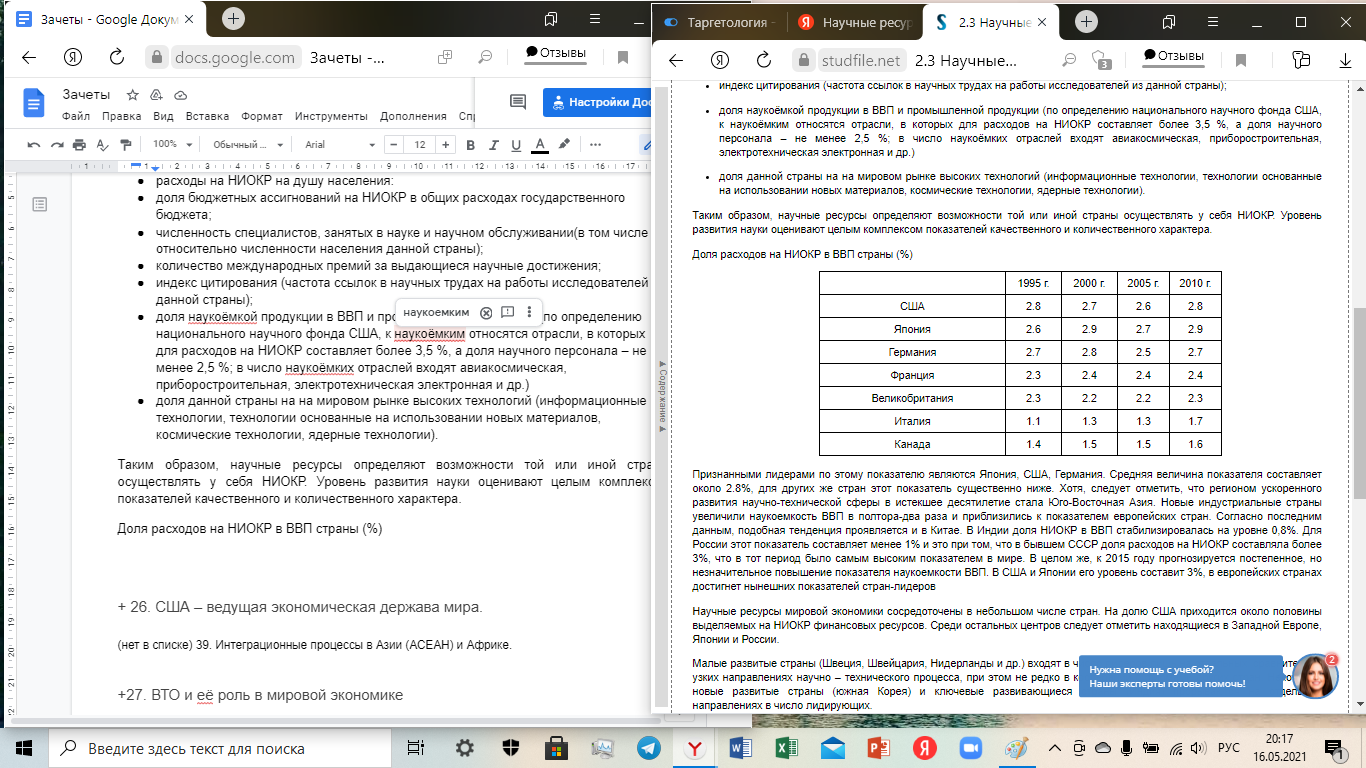Show the document outline icon
The height and width of the screenshot is (768, 1366).
(x=39, y=205)
